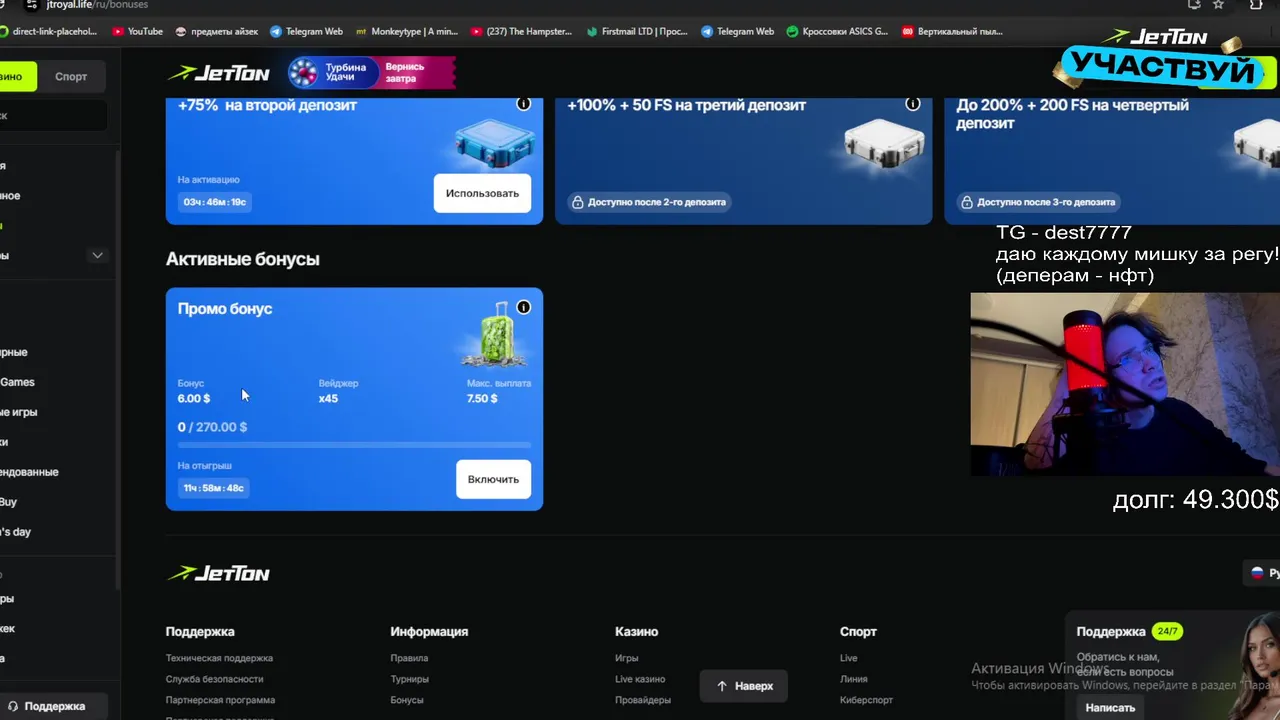
Task: Click the lock icon on Доступно после 2-го депозита
Action: pyautogui.click(x=577, y=202)
